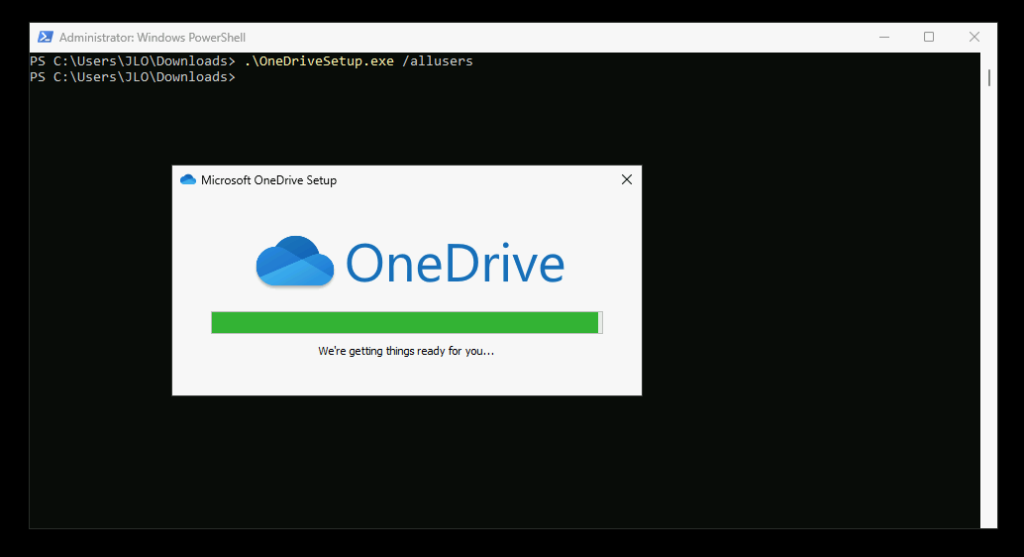Click the "Administrator: Windows PowerShell" window title

click(152, 37)
